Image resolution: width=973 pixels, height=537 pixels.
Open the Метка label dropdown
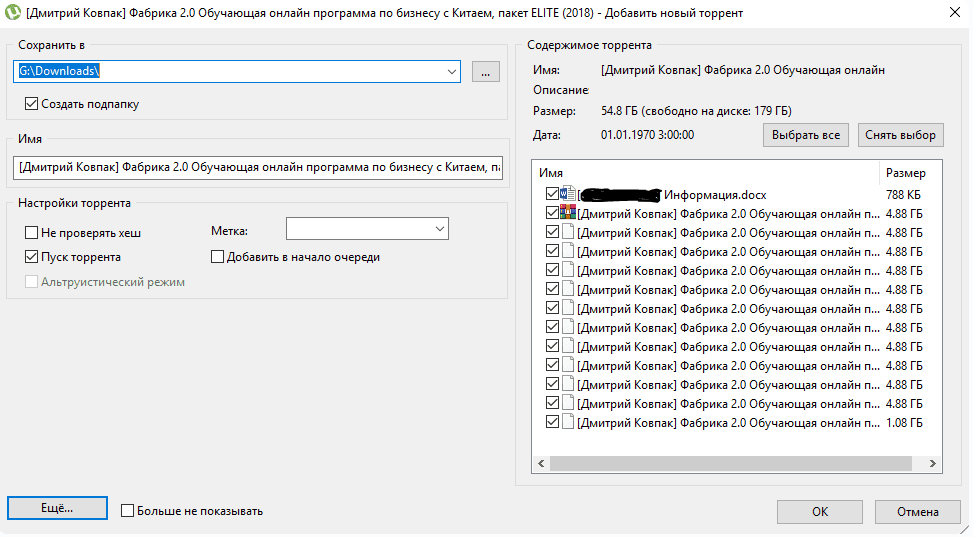click(x=439, y=230)
